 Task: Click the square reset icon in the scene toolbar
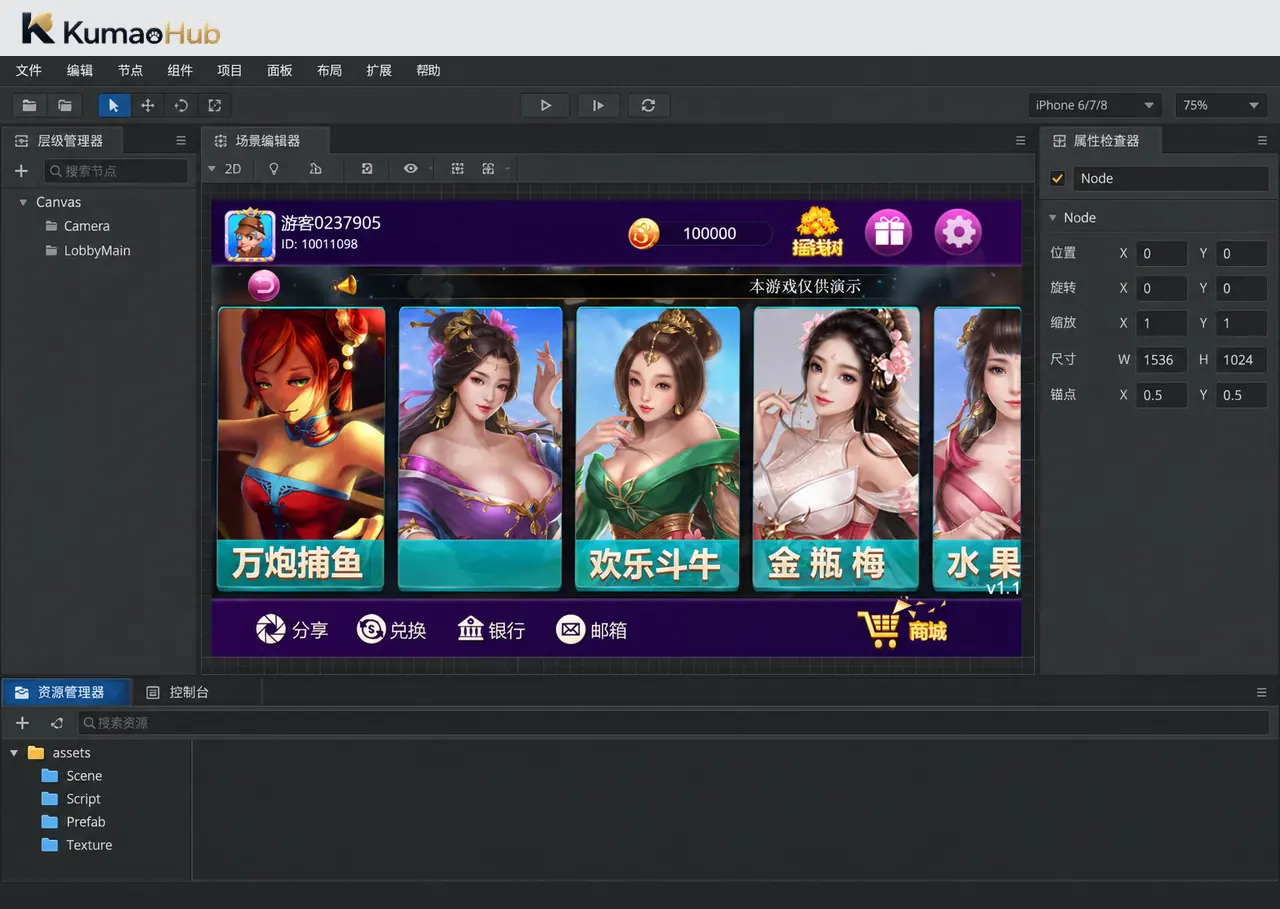[x=367, y=169]
